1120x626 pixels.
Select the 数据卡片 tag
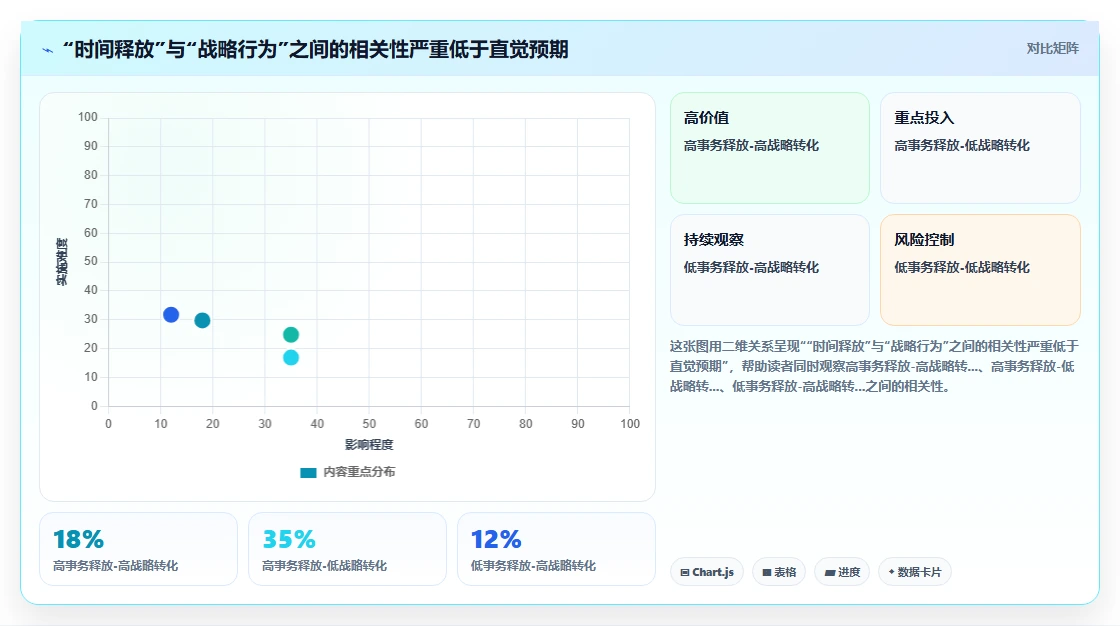(914, 572)
